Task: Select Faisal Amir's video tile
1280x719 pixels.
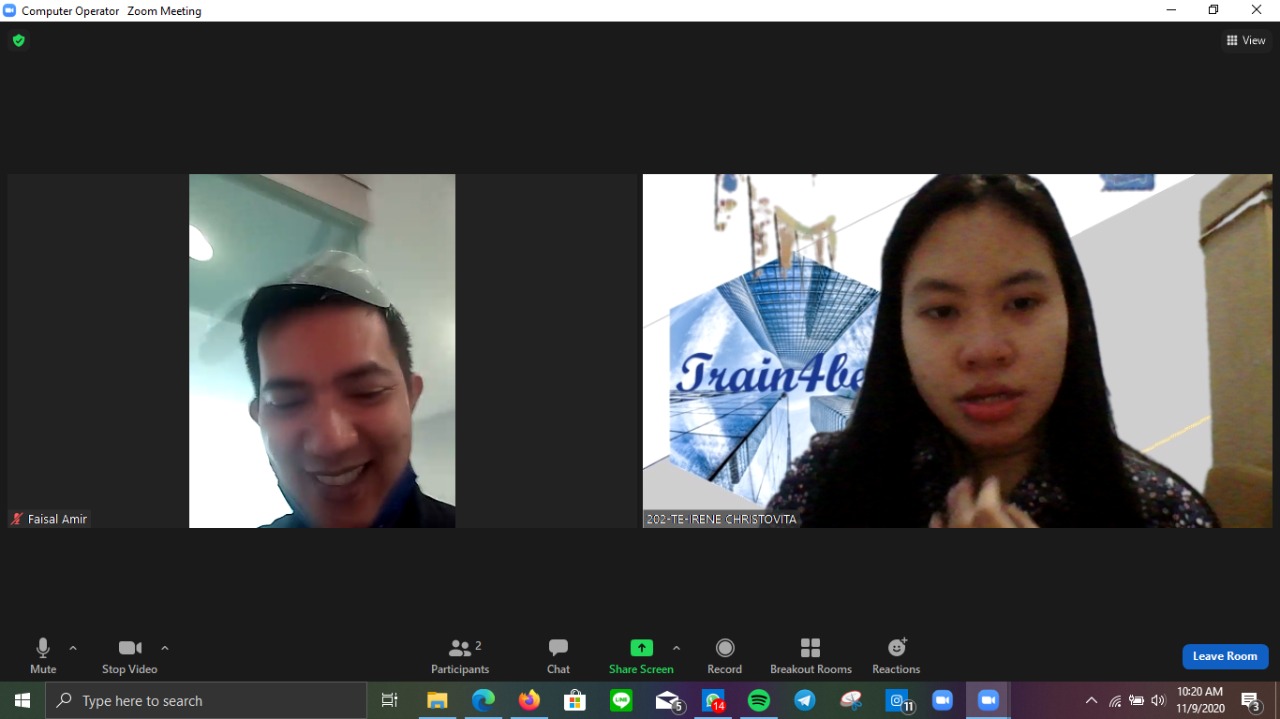Action: (x=322, y=351)
